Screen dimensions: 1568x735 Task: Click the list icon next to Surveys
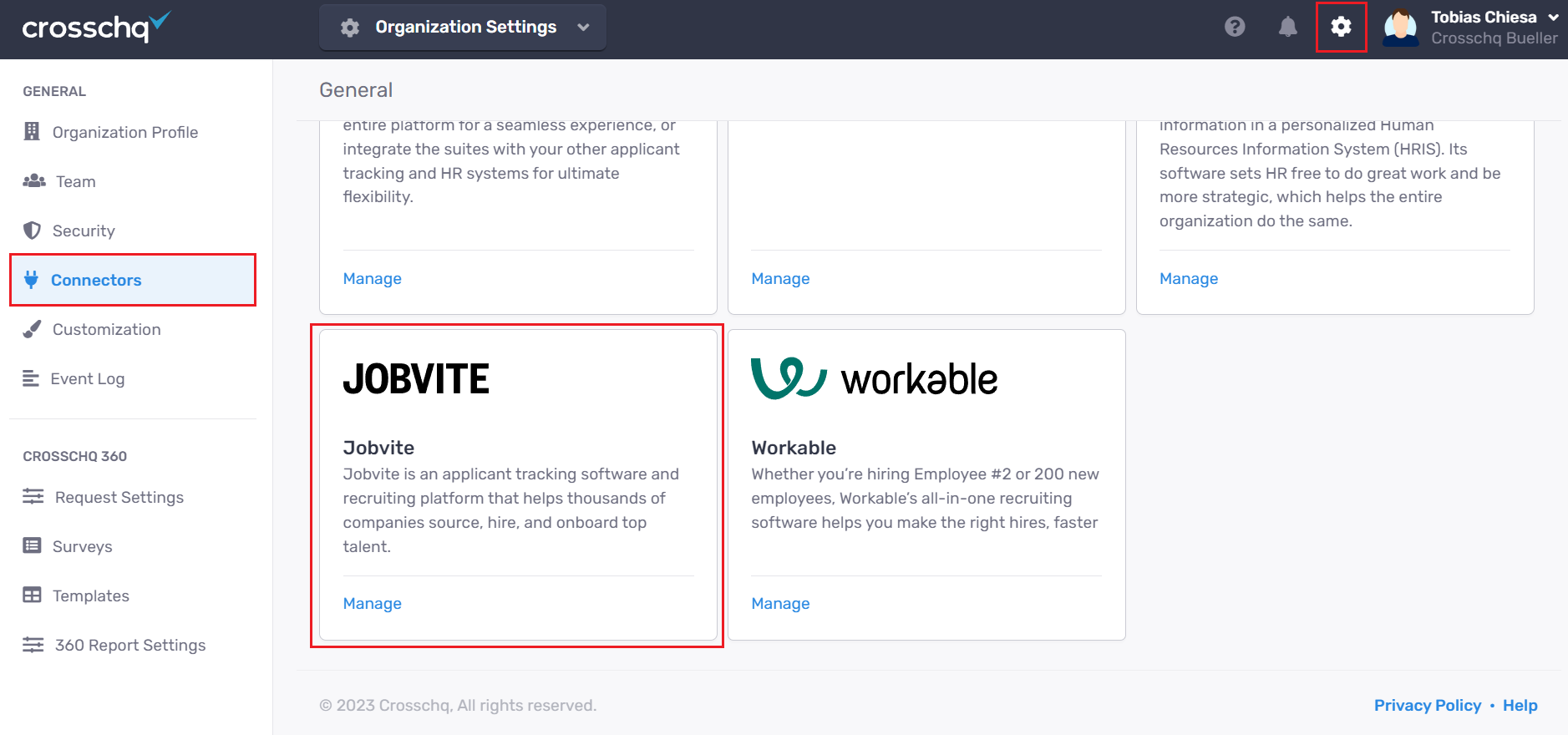point(32,545)
